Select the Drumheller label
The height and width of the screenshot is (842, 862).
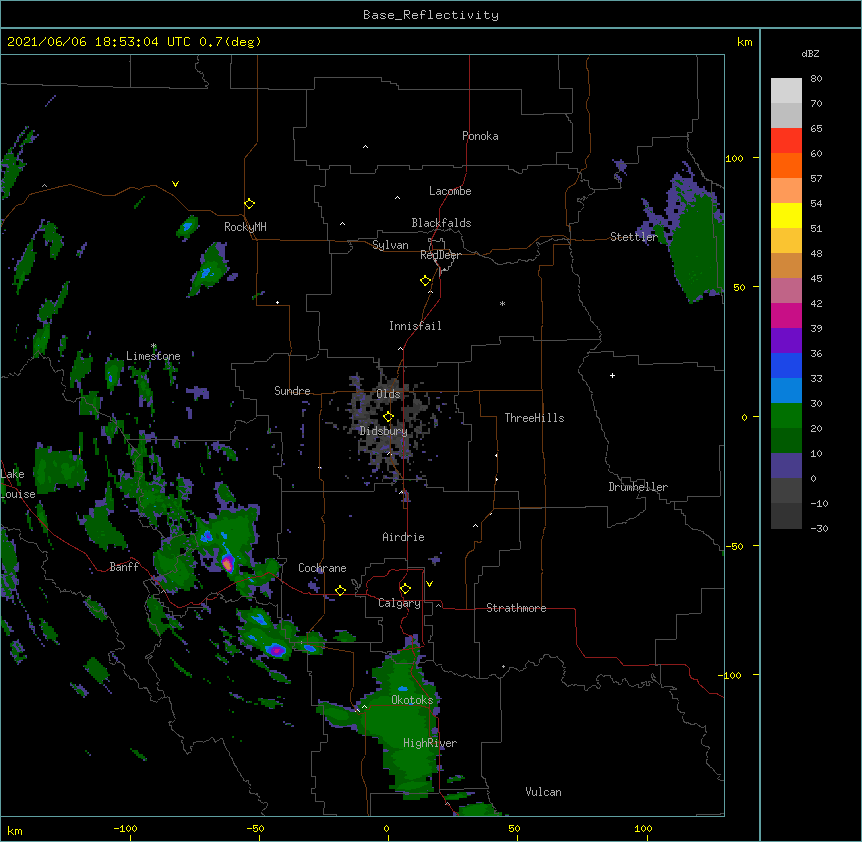tap(638, 487)
